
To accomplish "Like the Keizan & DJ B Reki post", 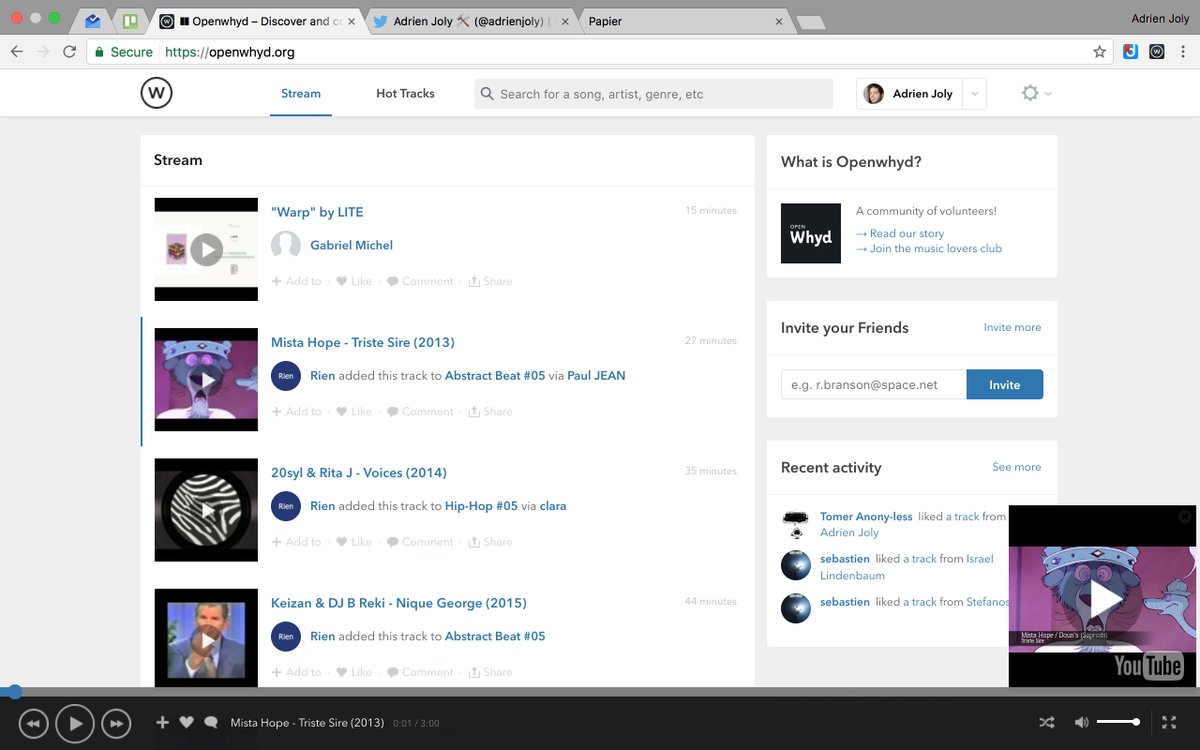I will [x=354, y=672].
